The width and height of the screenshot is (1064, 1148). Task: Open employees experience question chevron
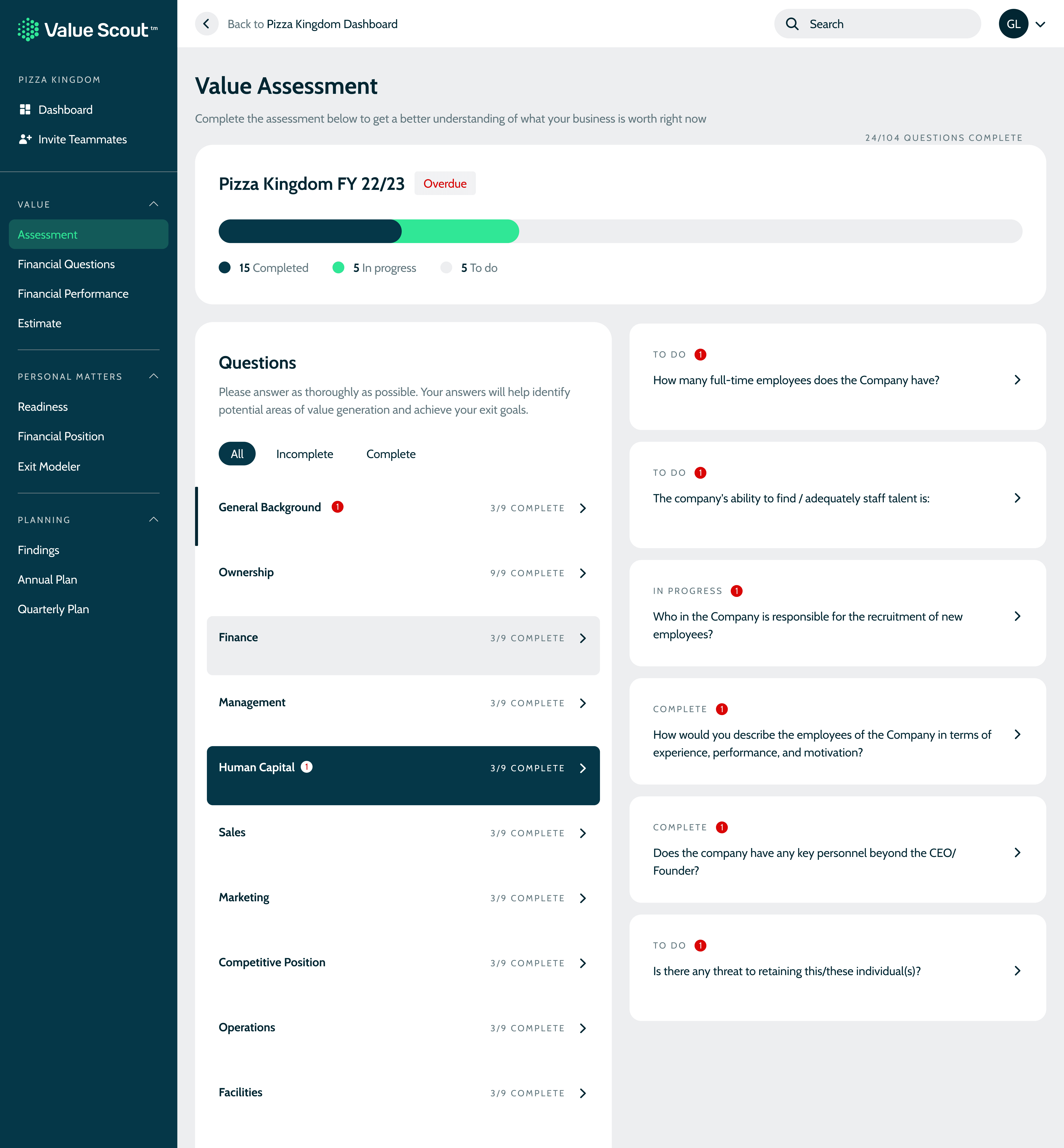click(1017, 735)
